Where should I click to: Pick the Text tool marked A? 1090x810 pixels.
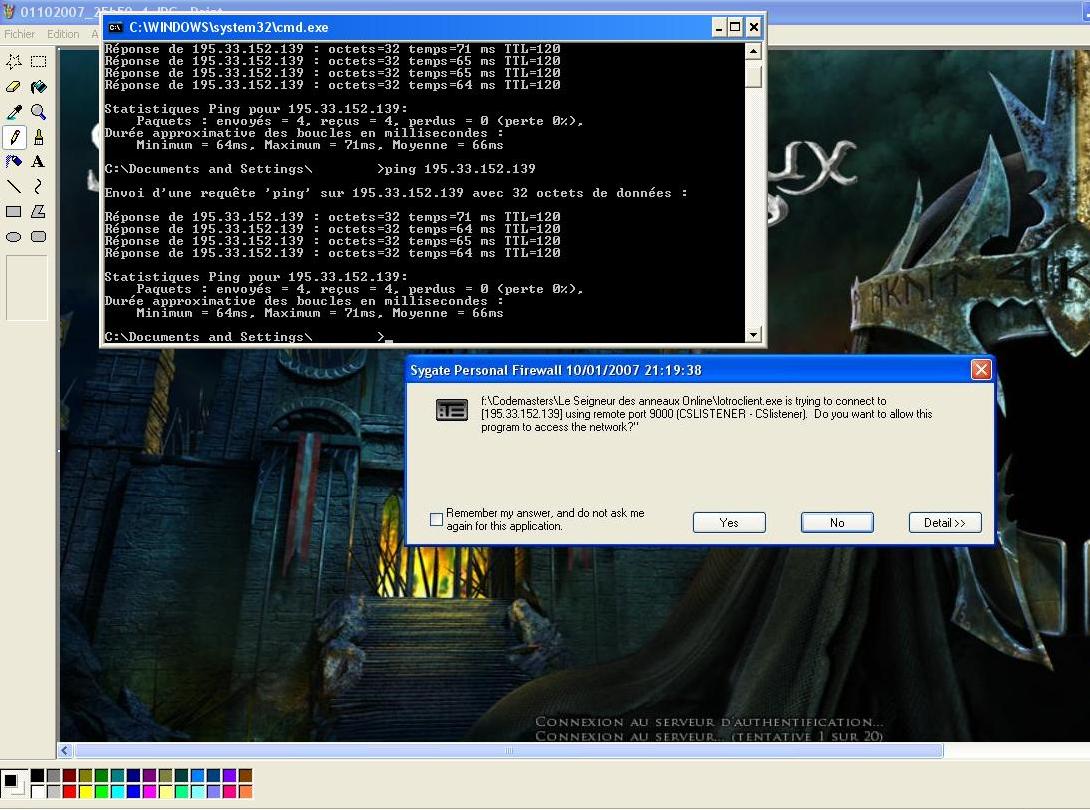click(39, 162)
